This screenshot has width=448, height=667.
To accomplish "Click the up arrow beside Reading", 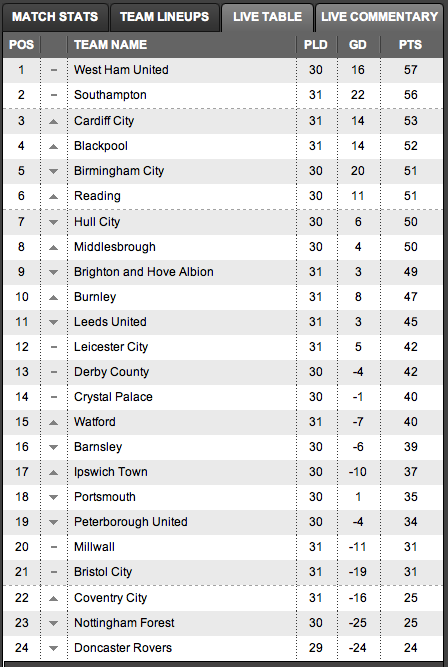I will (x=53, y=197).
